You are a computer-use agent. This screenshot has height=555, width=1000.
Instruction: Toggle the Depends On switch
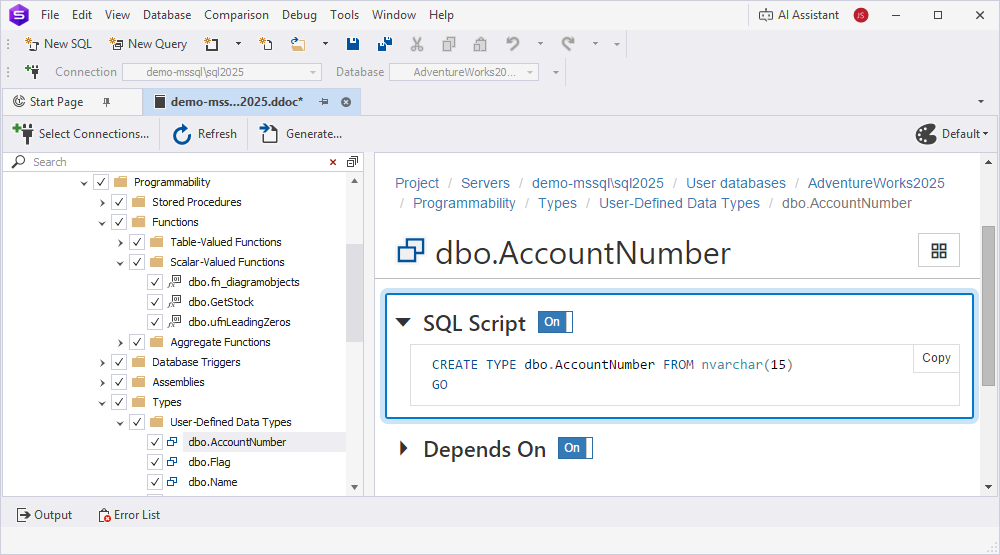575,448
